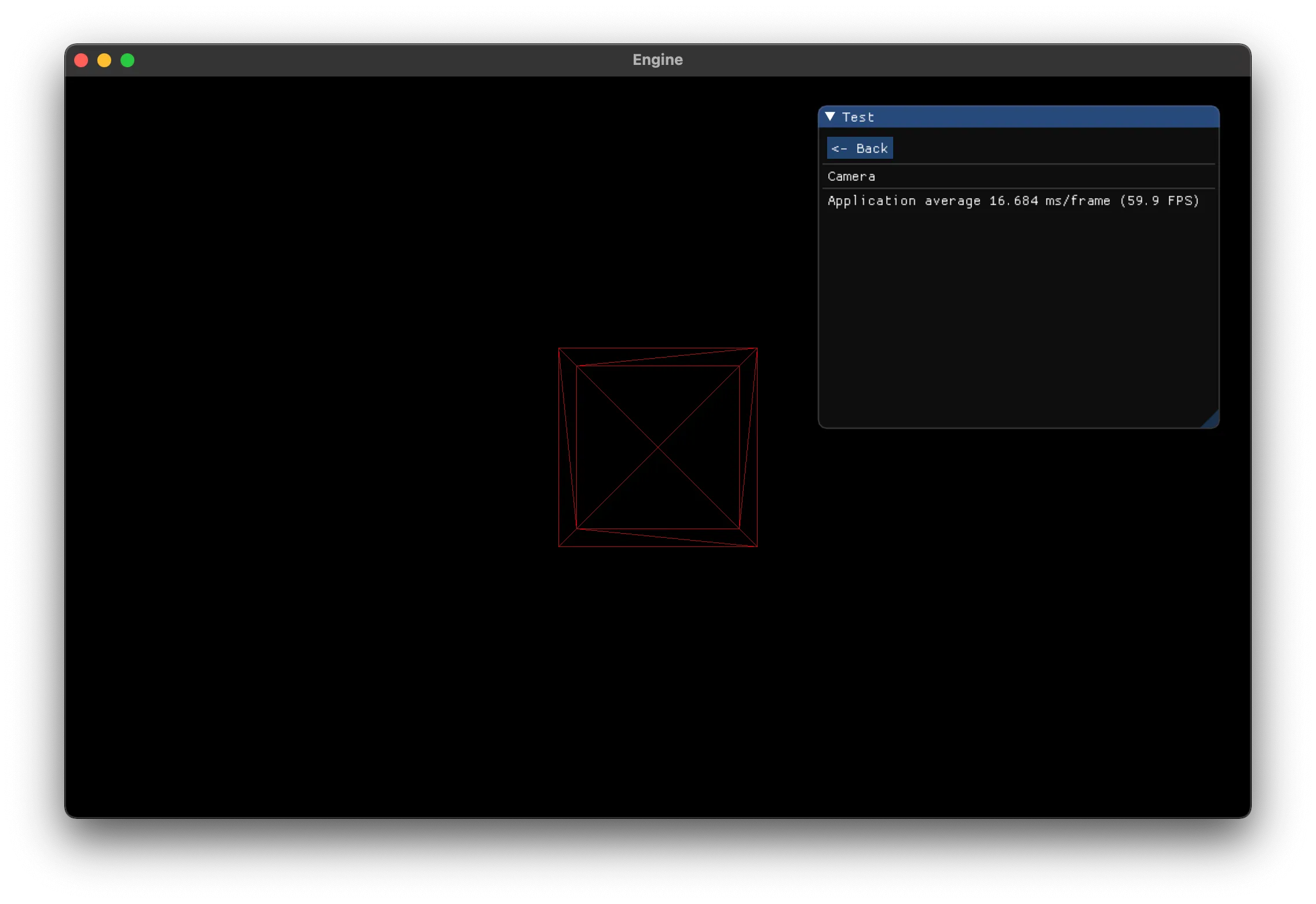Click the Camera label in Test panel
The image size is (1316, 904).
point(851,176)
